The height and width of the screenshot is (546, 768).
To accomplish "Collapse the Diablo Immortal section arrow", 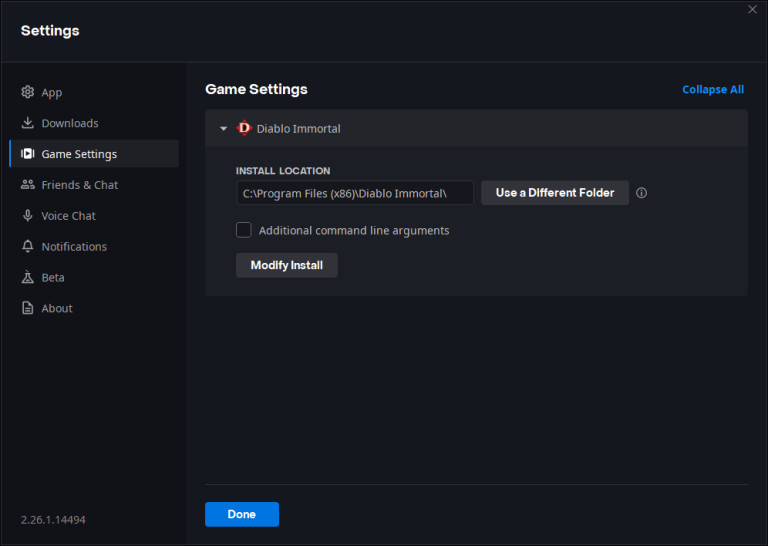I will tap(224, 129).
